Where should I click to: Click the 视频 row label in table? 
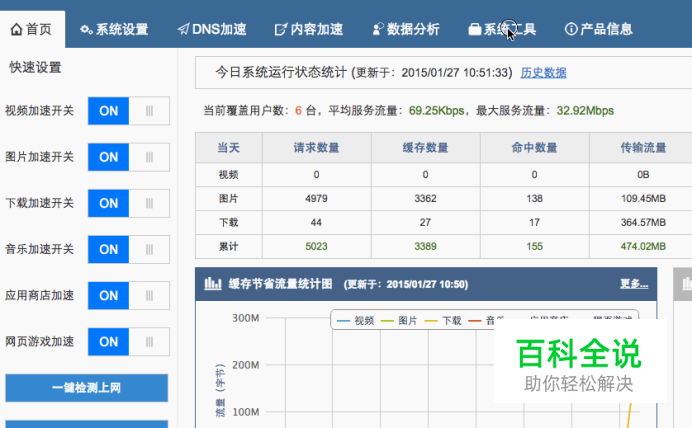(x=229, y=175)
